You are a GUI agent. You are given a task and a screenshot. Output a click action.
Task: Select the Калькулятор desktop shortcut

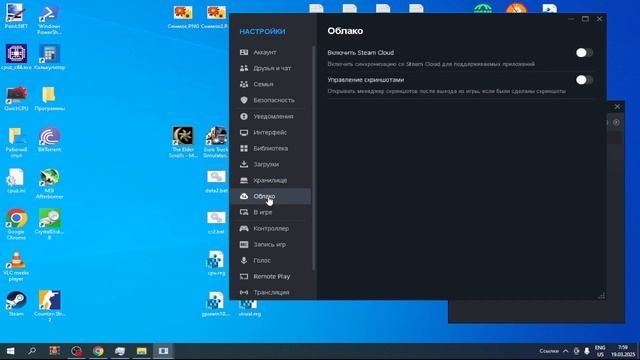[49, 57]
